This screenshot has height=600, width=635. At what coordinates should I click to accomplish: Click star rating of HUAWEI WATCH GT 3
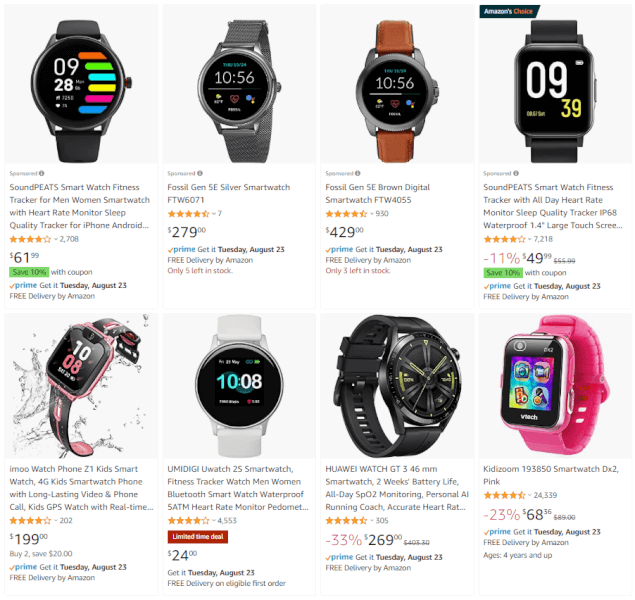click(x=346, y=520)
